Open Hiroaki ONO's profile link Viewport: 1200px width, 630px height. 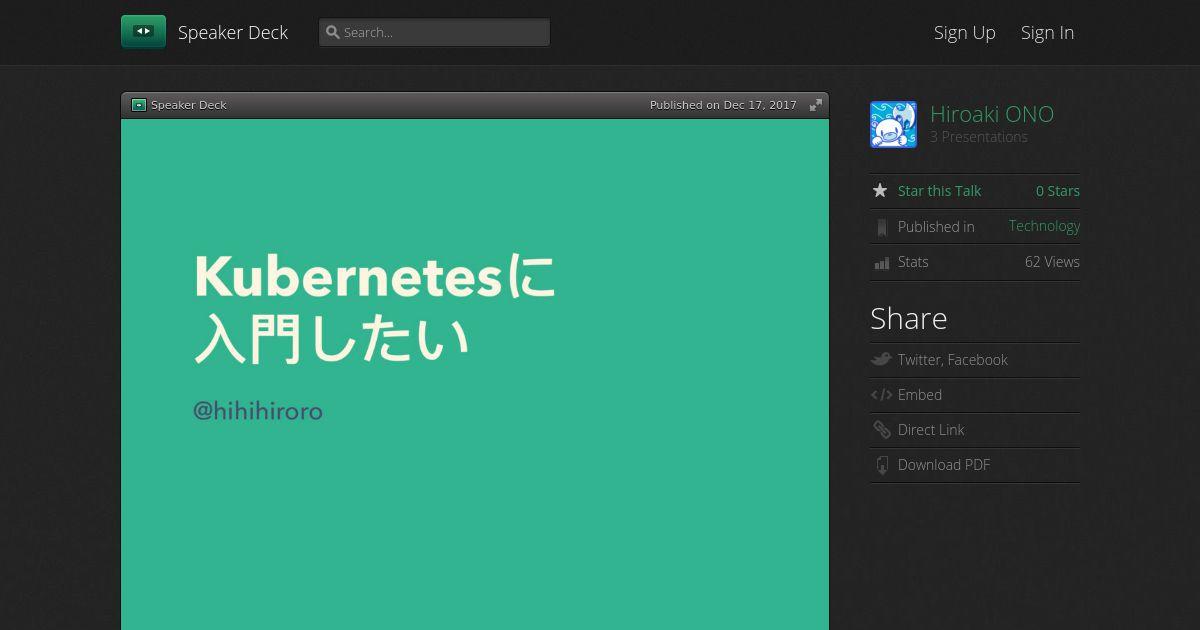click(x=992, y=114)
